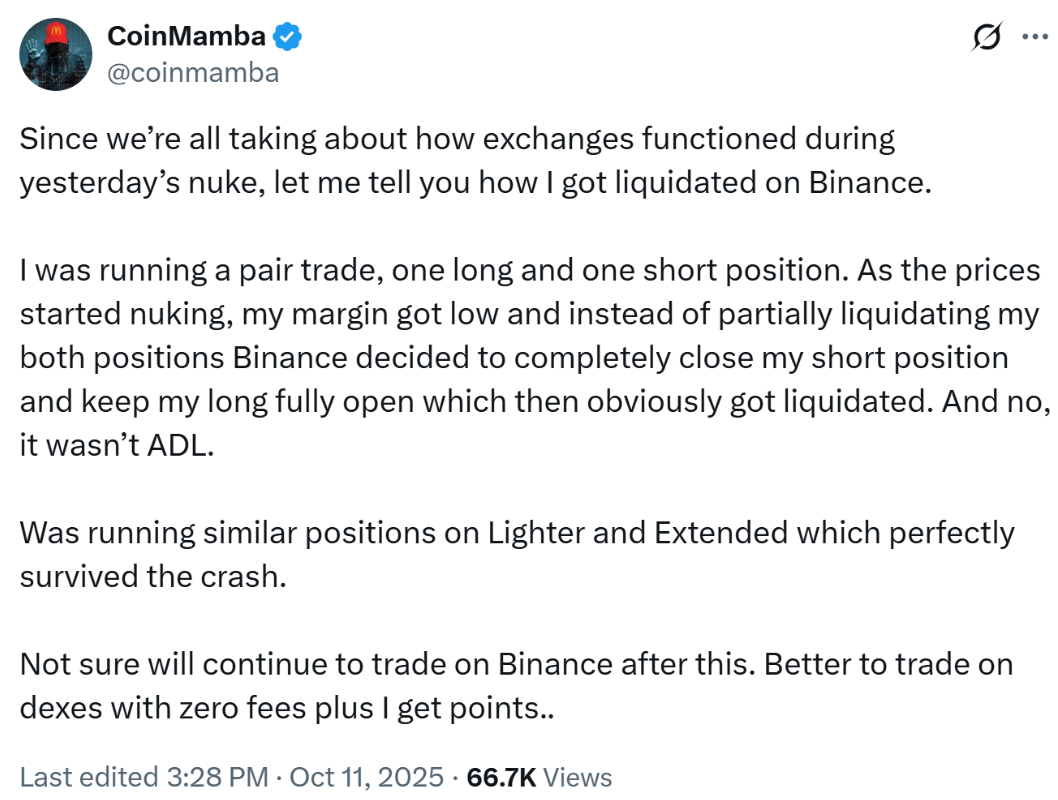Open the @coinmamba handle link
The height and width of the screenshot is (800, 1058).
pyautogui.click(x=193, y=72)
